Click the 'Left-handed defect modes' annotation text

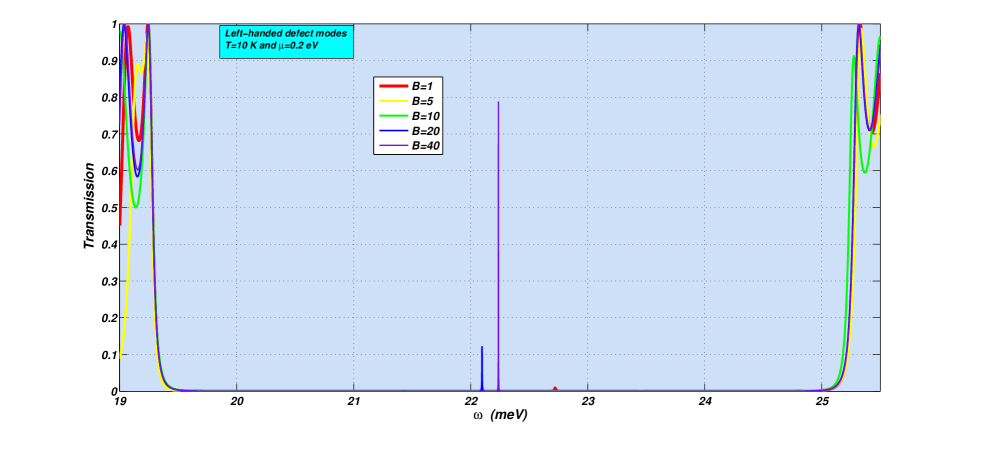(x=287, y=34)
